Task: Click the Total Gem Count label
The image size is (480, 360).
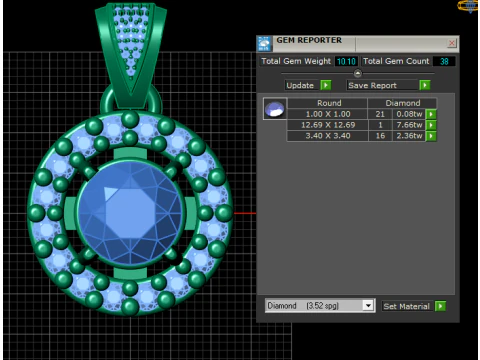Action: coord(396,61)
